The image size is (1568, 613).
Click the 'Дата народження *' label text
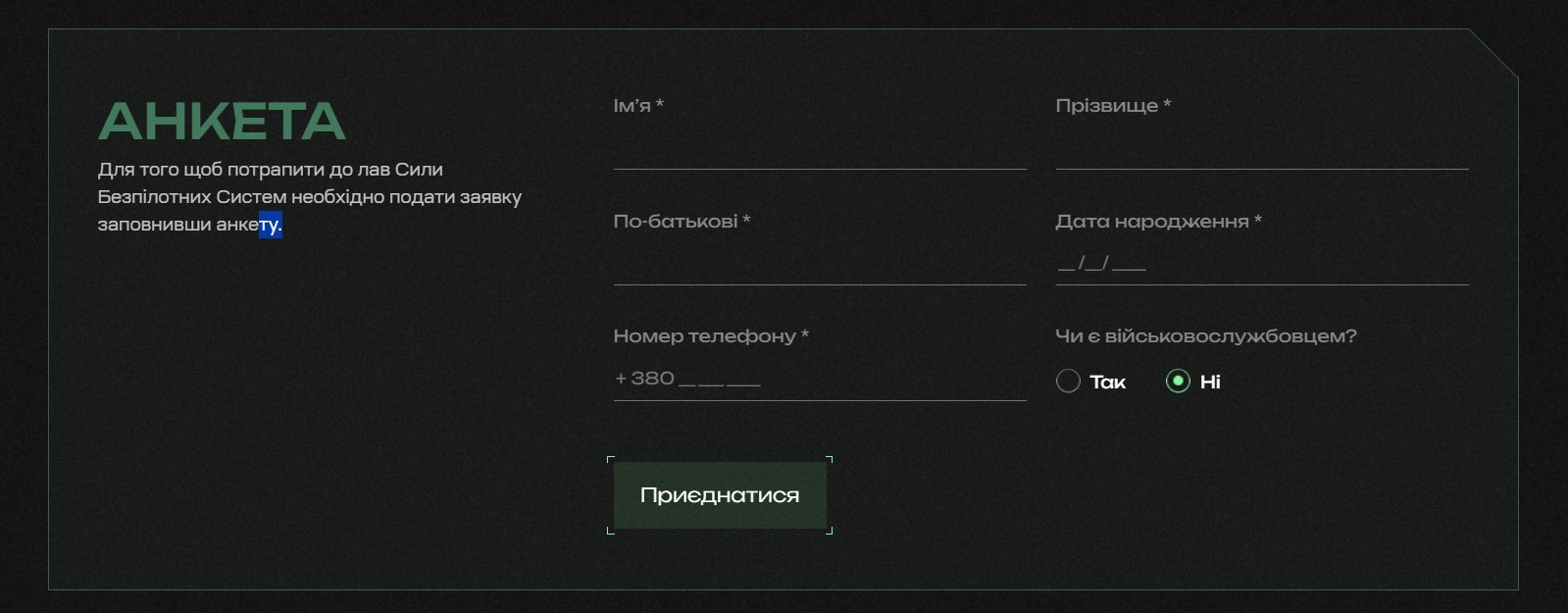click(x=1158, y=221)
